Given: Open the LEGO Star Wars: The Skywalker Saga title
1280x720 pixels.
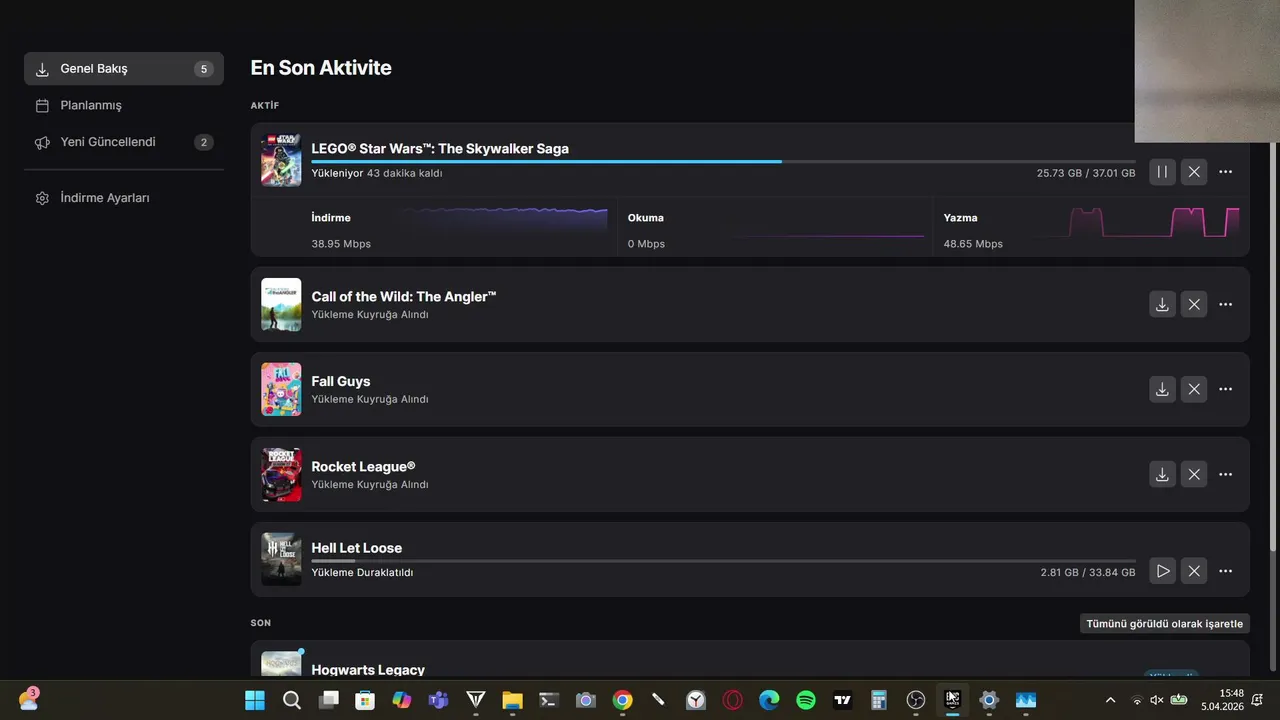Looking at the screenshot, I should [440, 148].
